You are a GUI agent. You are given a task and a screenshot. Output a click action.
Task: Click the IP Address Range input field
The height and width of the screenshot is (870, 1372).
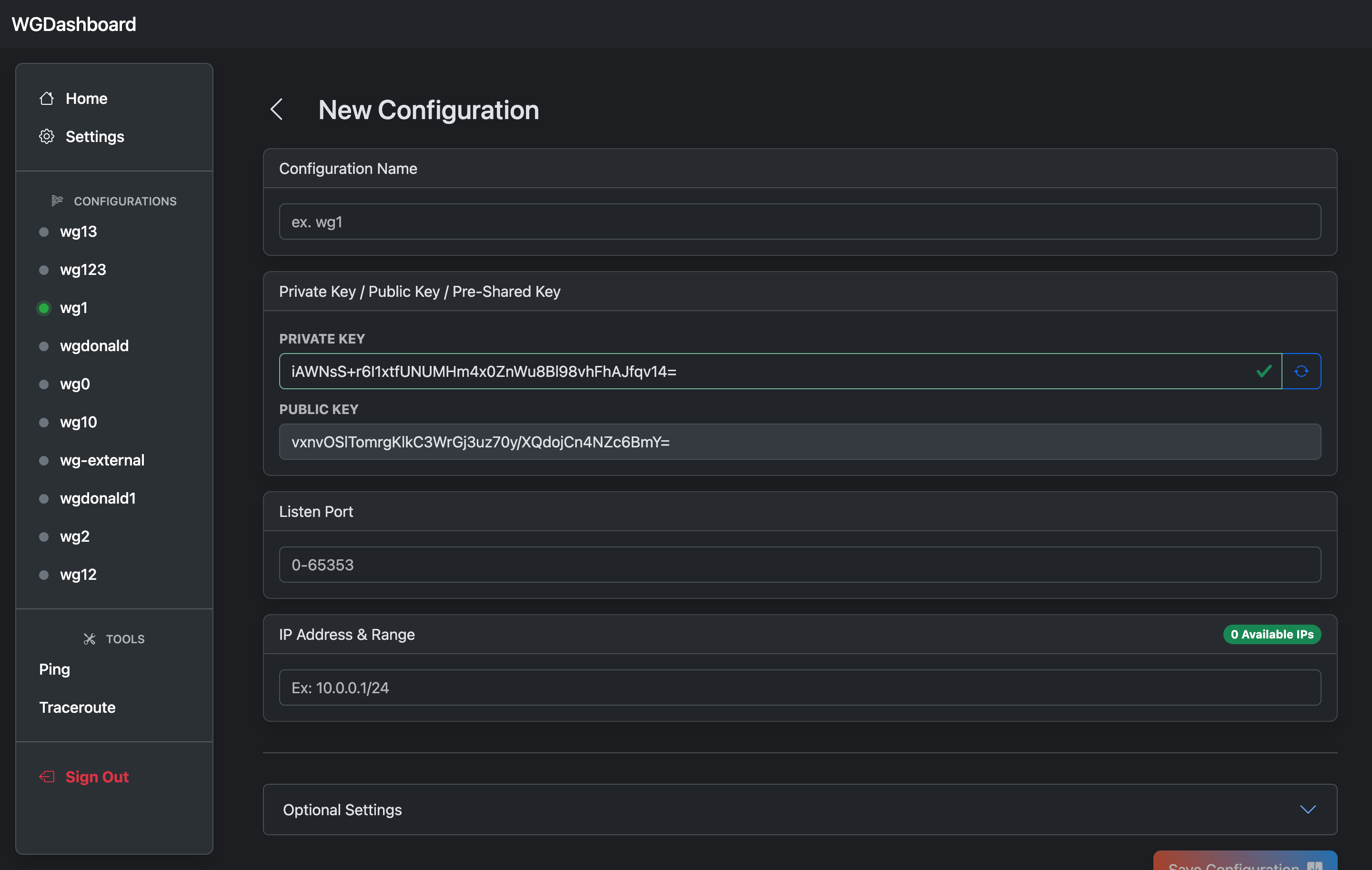point(800,688)
